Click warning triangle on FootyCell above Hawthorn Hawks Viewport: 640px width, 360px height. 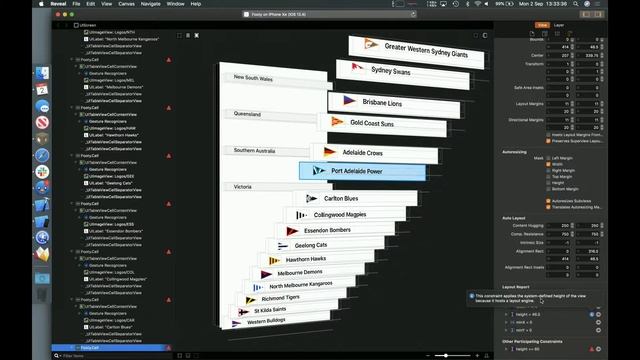pyautogui.click(x=169, y=108)
